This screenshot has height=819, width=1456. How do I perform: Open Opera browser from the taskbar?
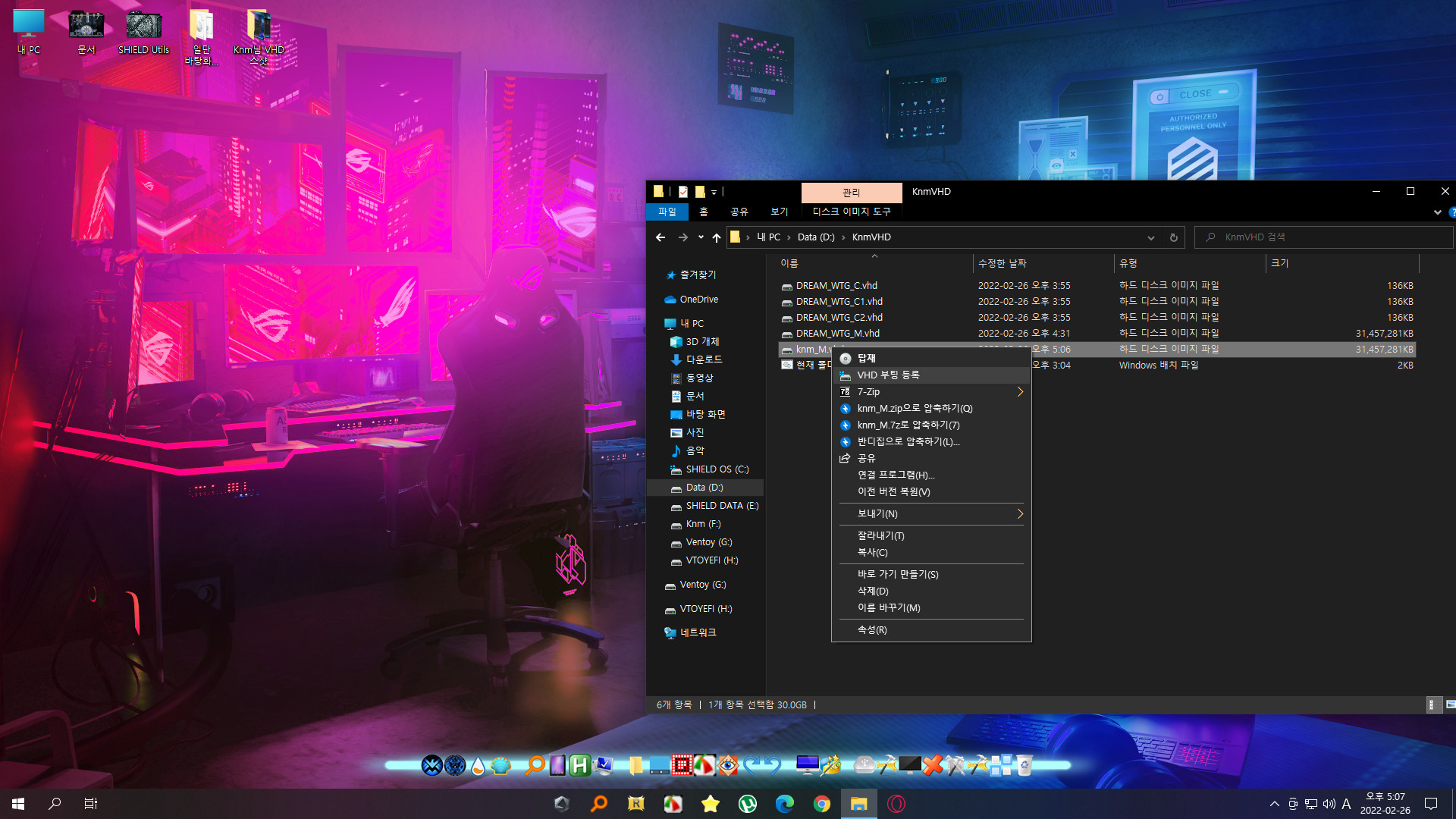coord(896,804)
